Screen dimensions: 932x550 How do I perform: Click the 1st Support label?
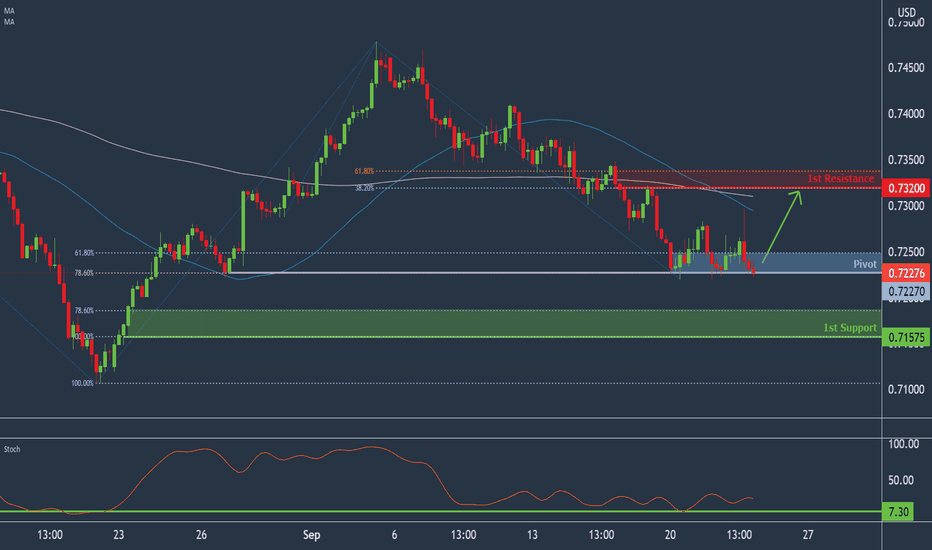(x=850, y=328)
